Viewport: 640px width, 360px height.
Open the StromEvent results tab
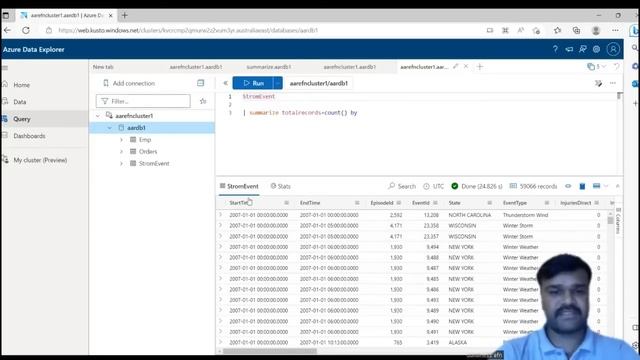tap(239, 186)
